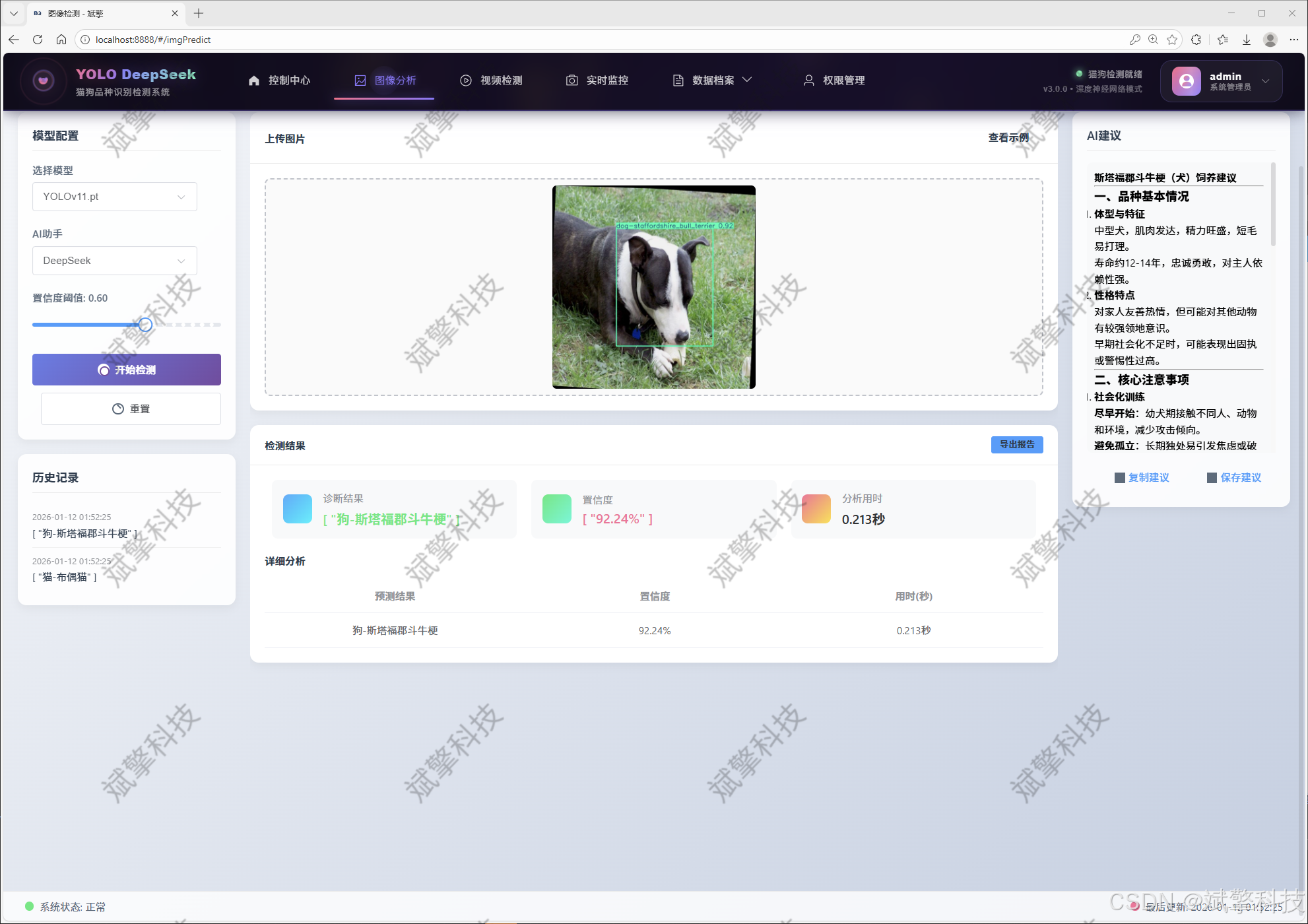Click the zoom magnifier icon in address bar
Viewport: 1308px width, 924px height.
1153,40
